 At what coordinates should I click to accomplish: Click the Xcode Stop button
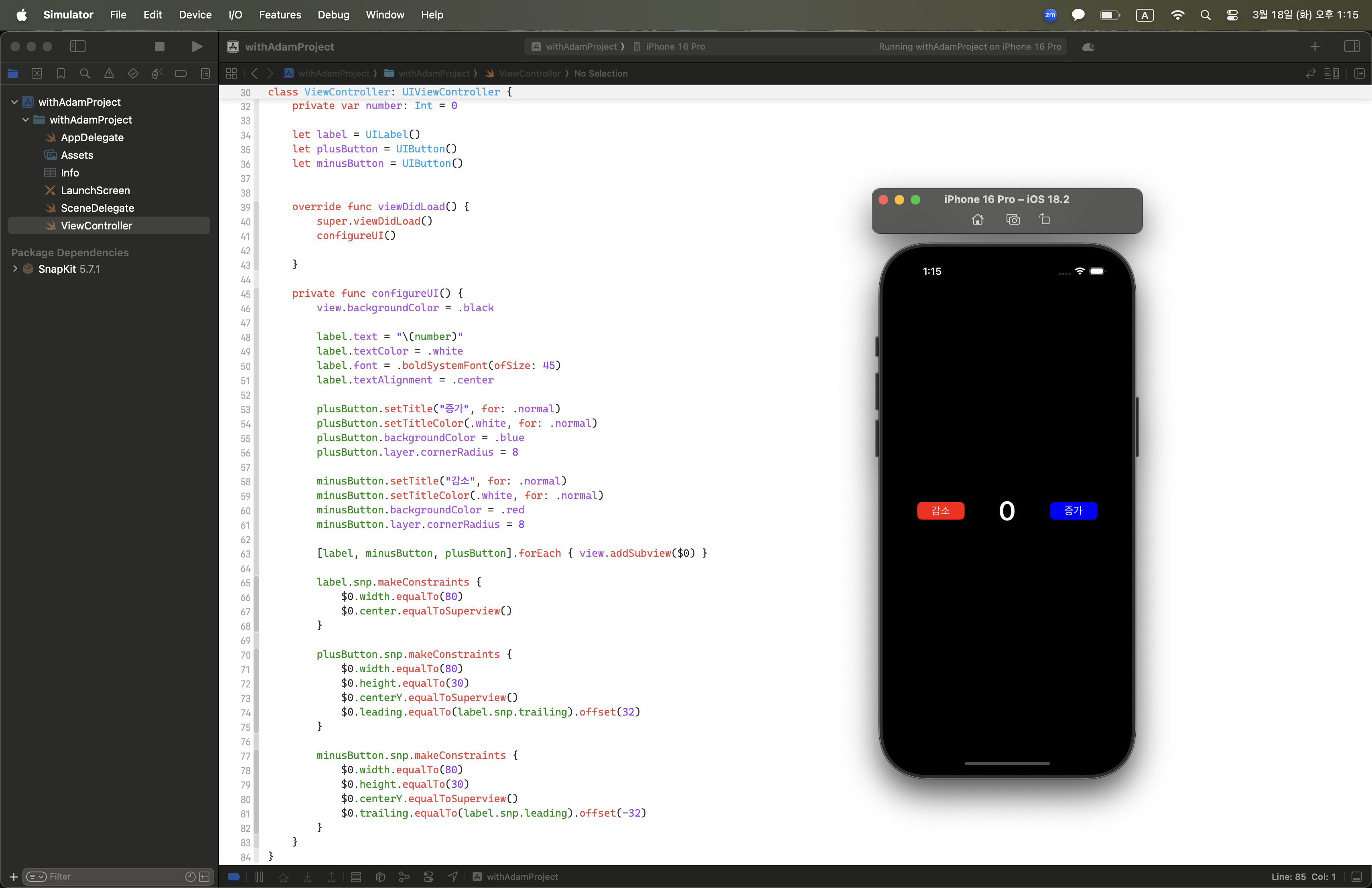point(160,46)
